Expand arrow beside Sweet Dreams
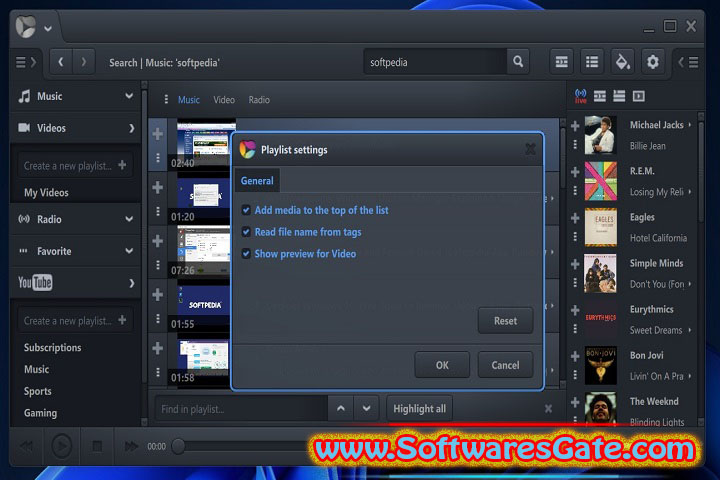The height and width of the screenshot is (480, 720). click(x=690, y=330)
